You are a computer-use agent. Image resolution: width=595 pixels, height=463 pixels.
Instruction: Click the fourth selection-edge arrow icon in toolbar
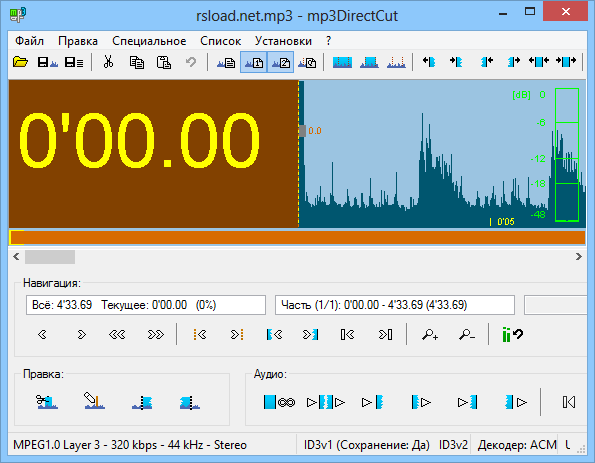513,61
